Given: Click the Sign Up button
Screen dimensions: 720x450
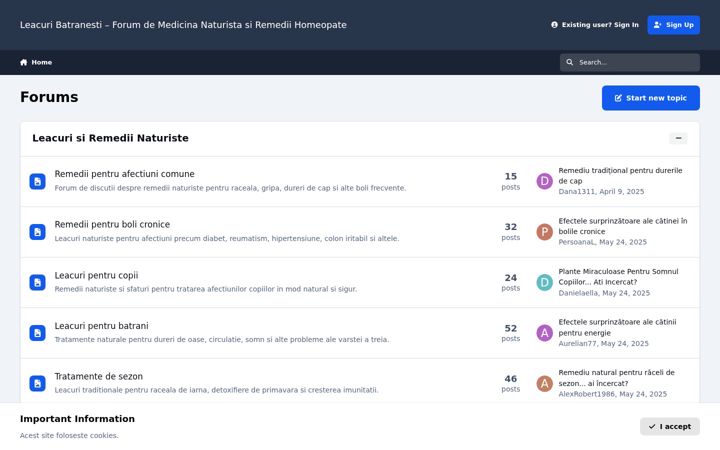Looking at the screenshot, I should 674,25.
